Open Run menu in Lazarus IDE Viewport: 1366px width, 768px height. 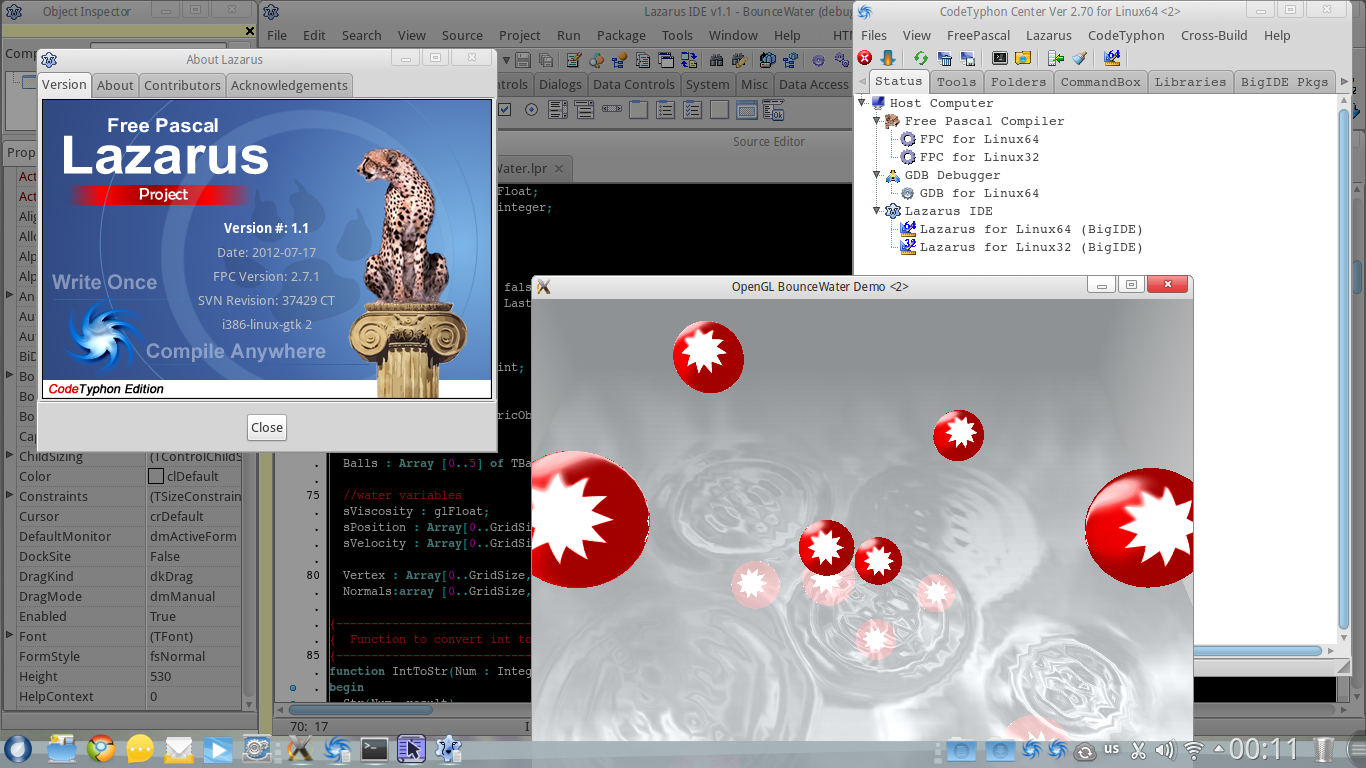click(569, 35)
